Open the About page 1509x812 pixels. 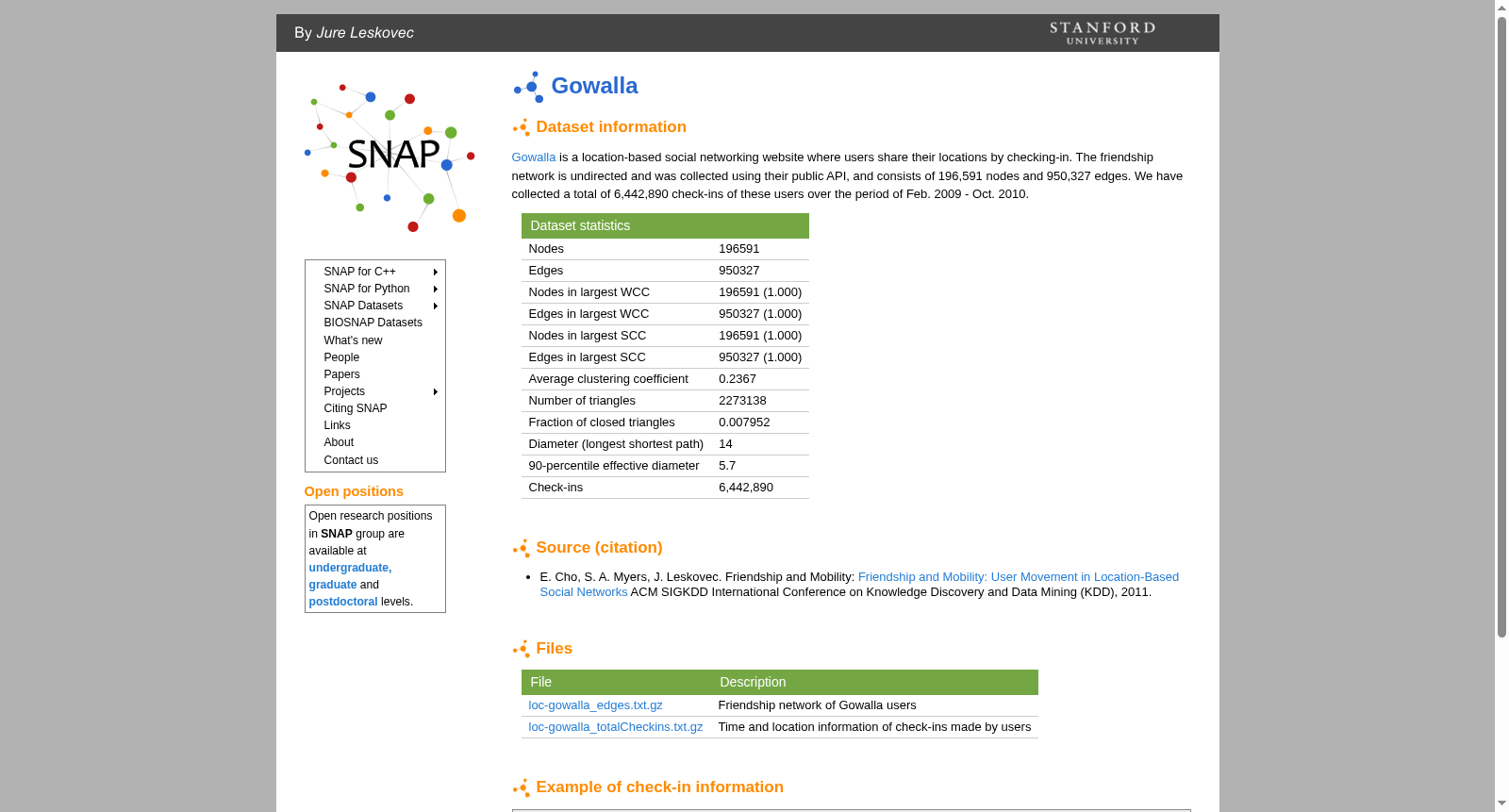coord(339,442)
